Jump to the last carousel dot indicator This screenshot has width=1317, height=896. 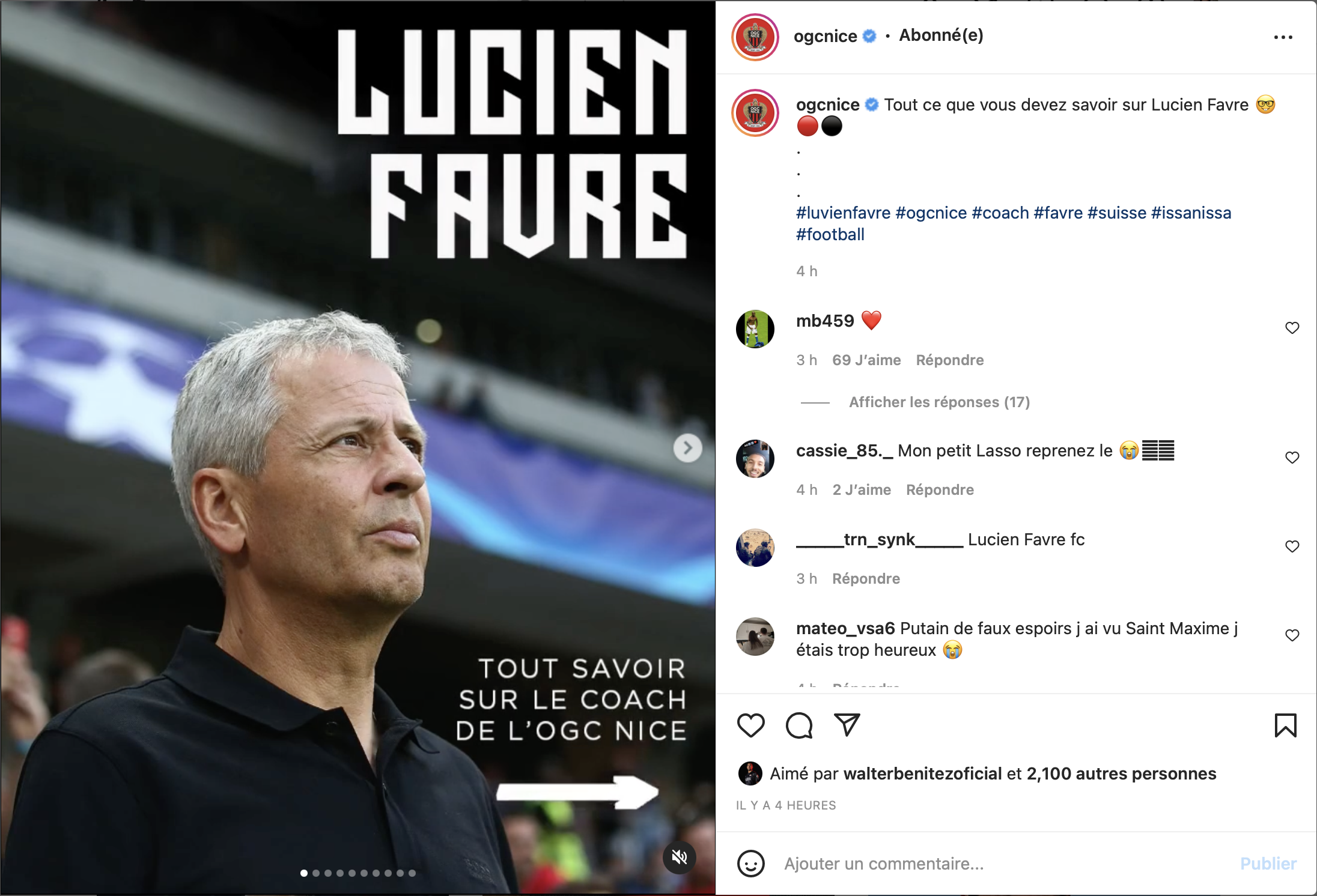click(x=412, y=873)
